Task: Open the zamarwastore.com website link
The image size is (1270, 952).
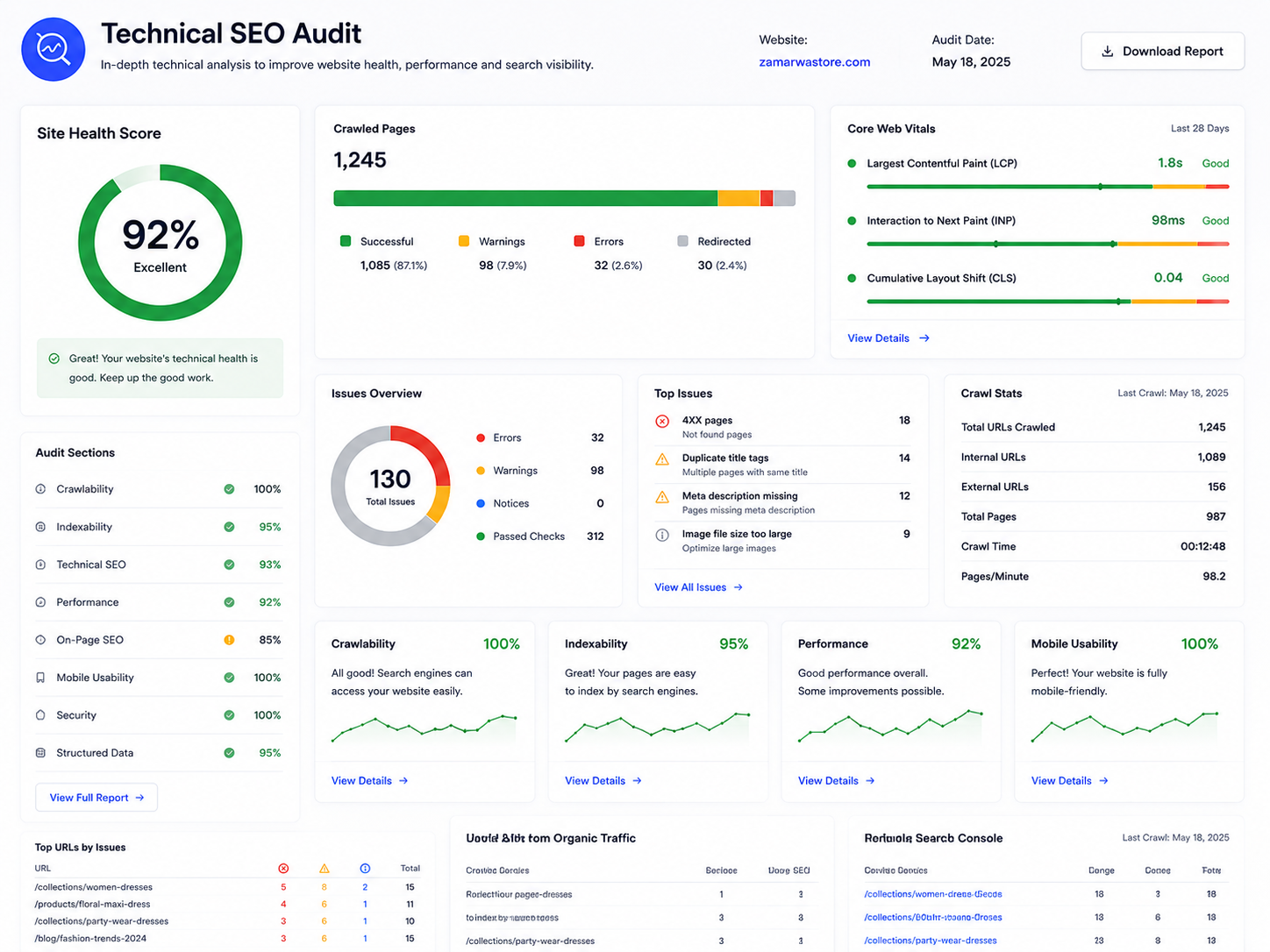Action: (815, 62)
